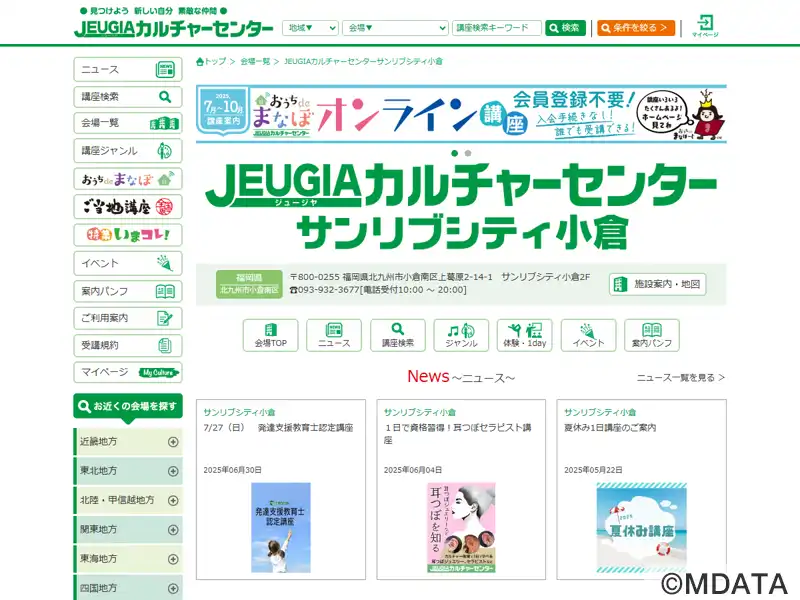Open ご当地講座 sidebar banner

click(128, 207)
